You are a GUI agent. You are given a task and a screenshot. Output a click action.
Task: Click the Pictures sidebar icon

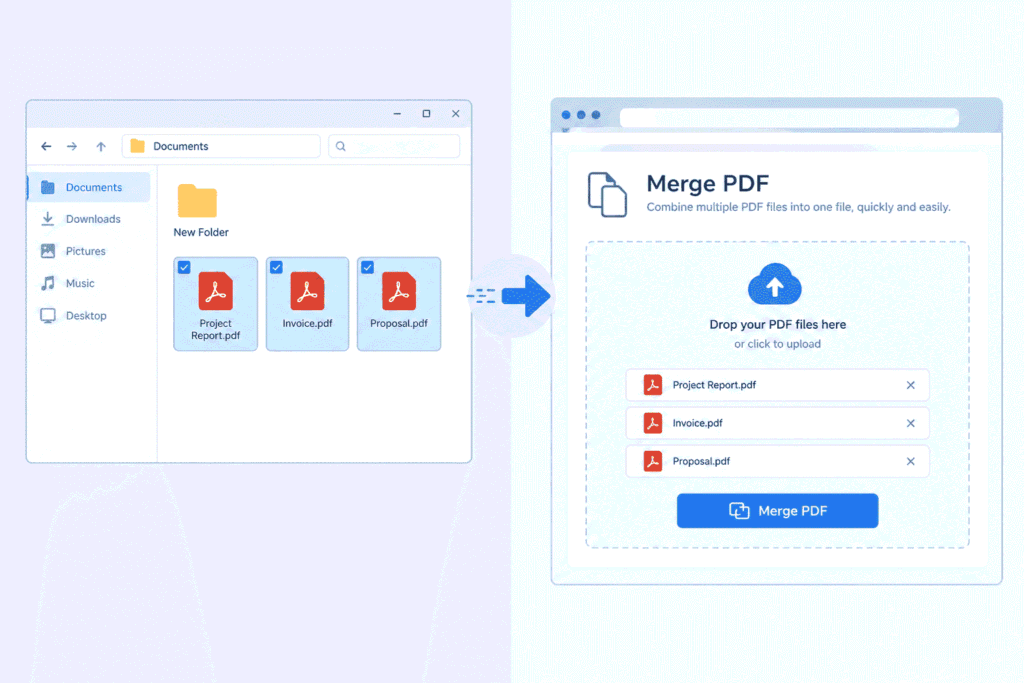click(48, 251)
